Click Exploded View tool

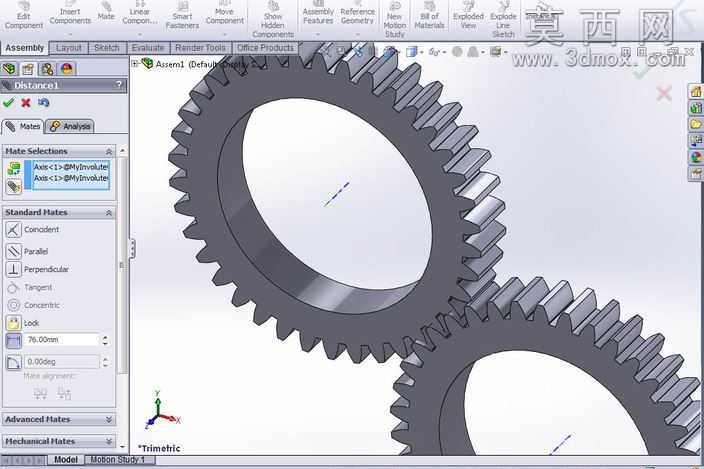(x=468, y=16)
